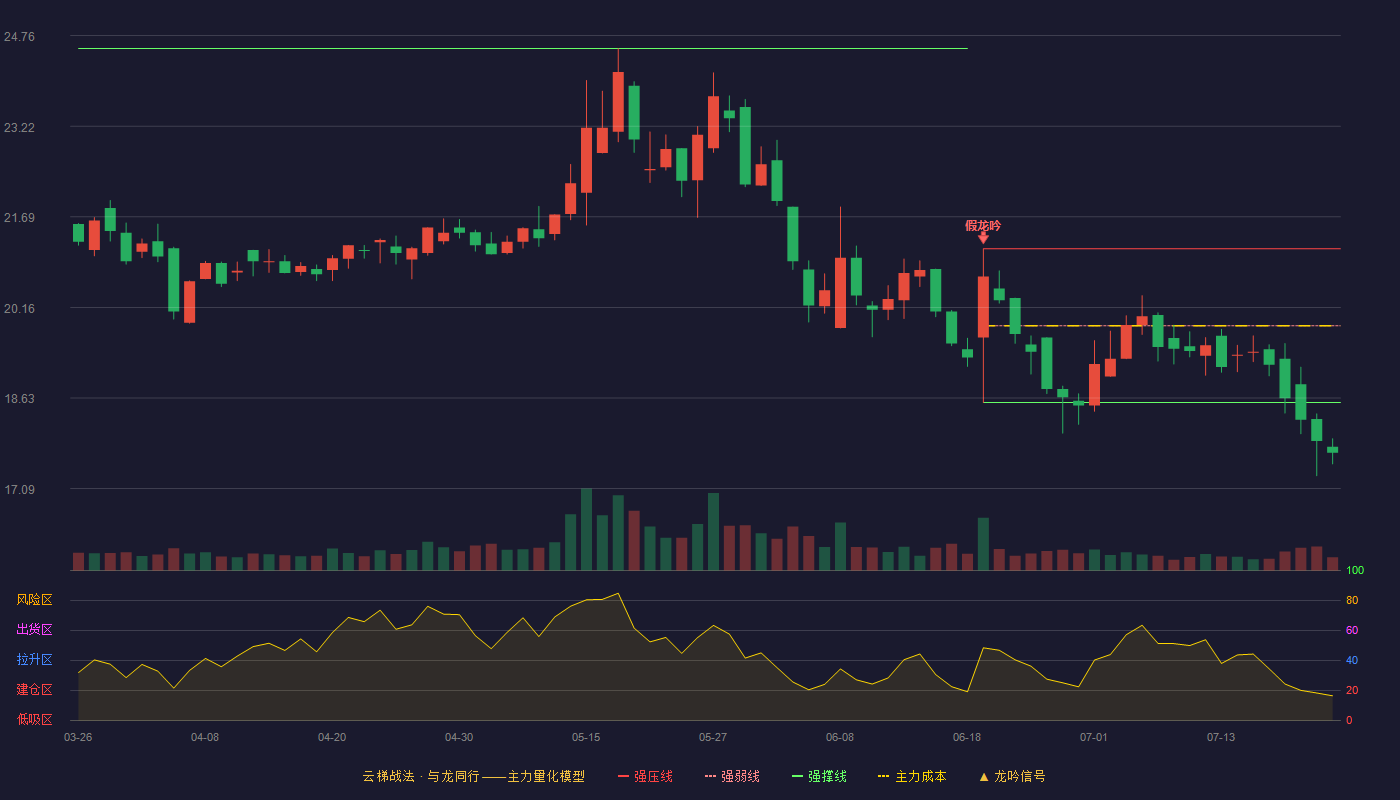Click the 20.16 price axis label
This screenshot has width=1400, height=800.
point(19,309)
